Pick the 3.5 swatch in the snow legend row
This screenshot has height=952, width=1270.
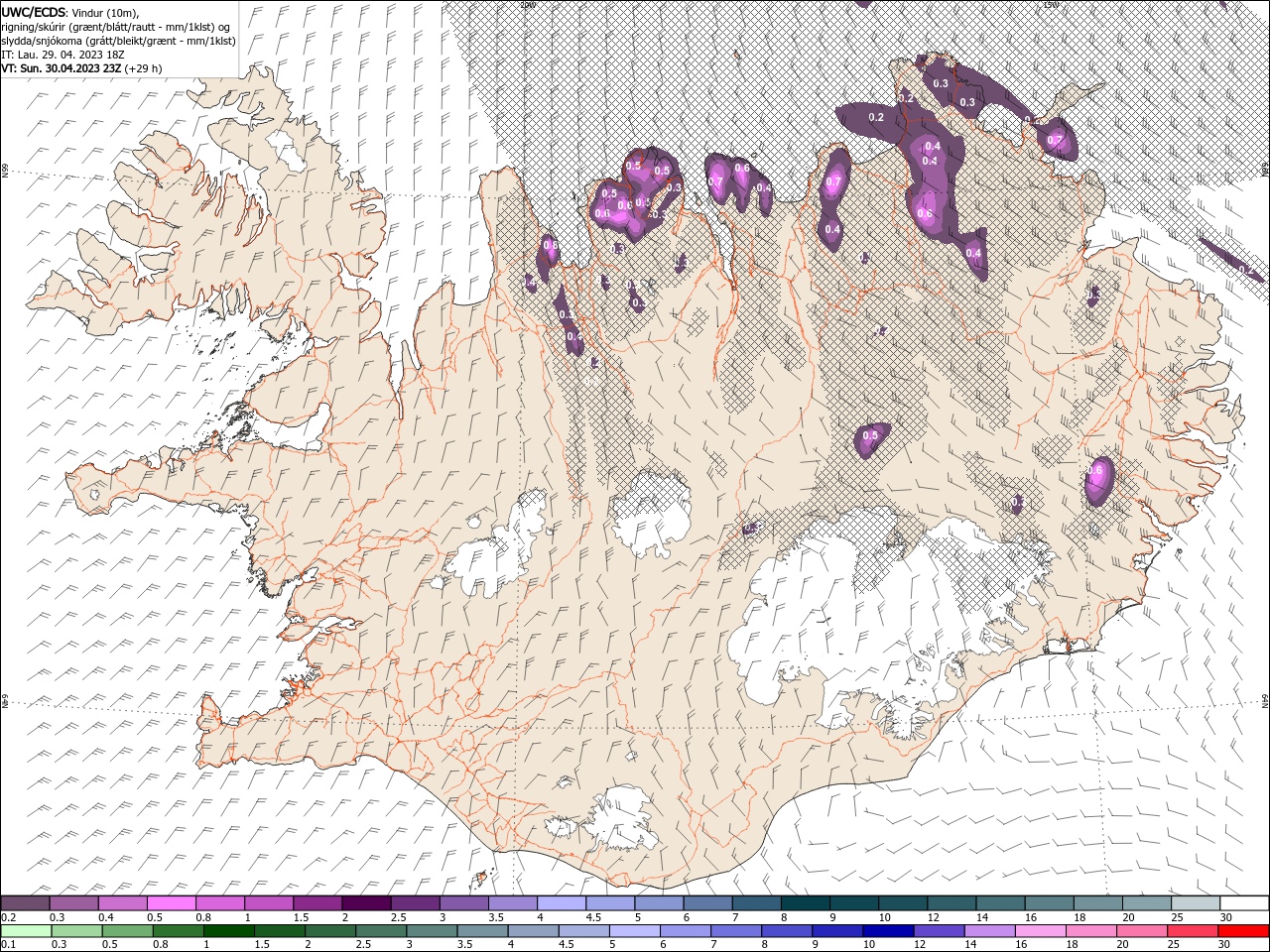pos(512,903)
